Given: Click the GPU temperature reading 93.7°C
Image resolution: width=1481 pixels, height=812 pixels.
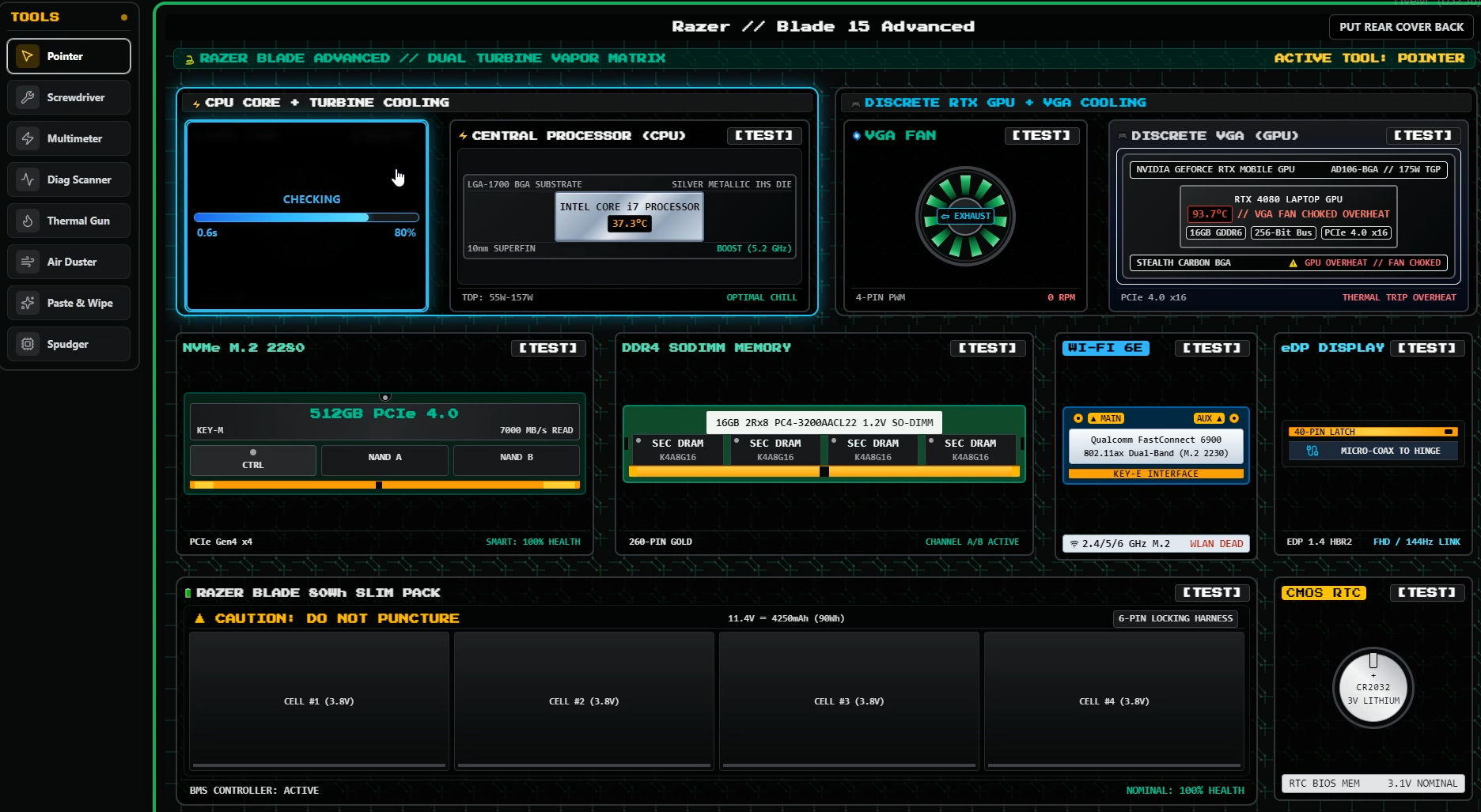Looking at the screenshot, I should (1210, 214).
